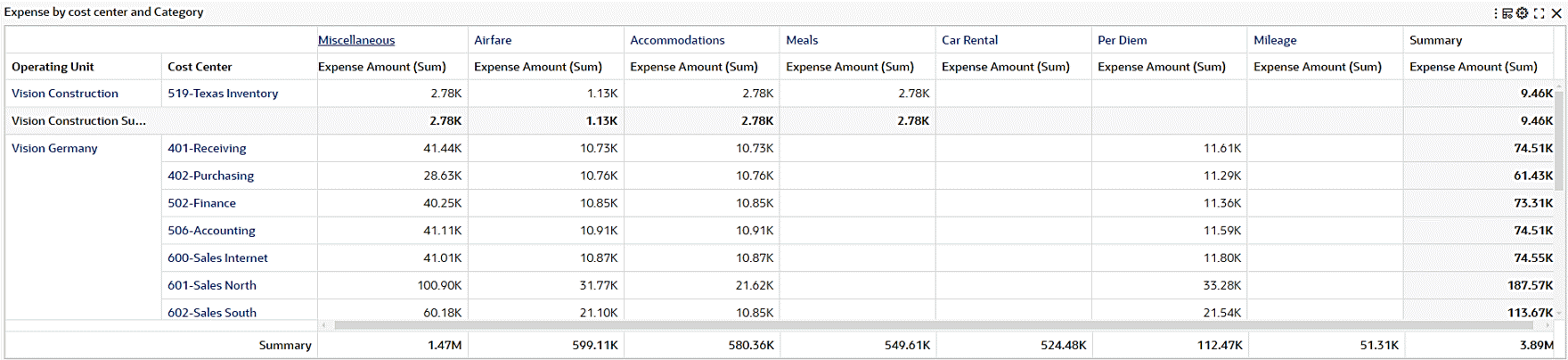
Task: Expand the pivot table to fullscreen
Action: [x=1539, y=13]
